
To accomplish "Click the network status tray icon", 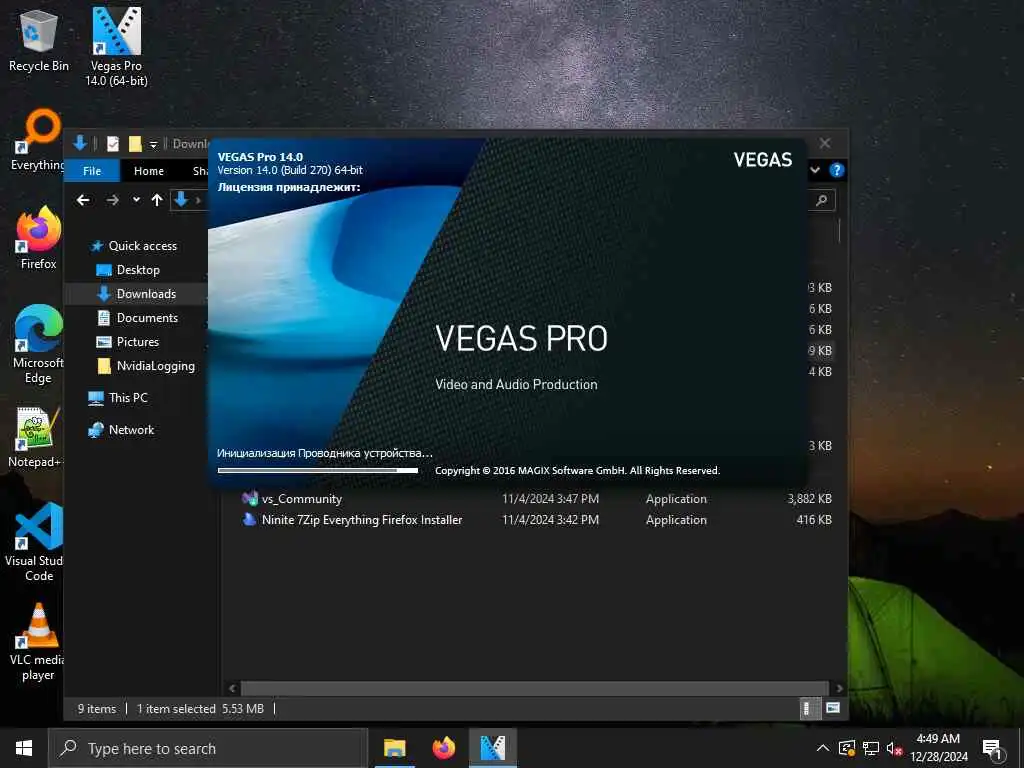I will (x=871, y=748).
